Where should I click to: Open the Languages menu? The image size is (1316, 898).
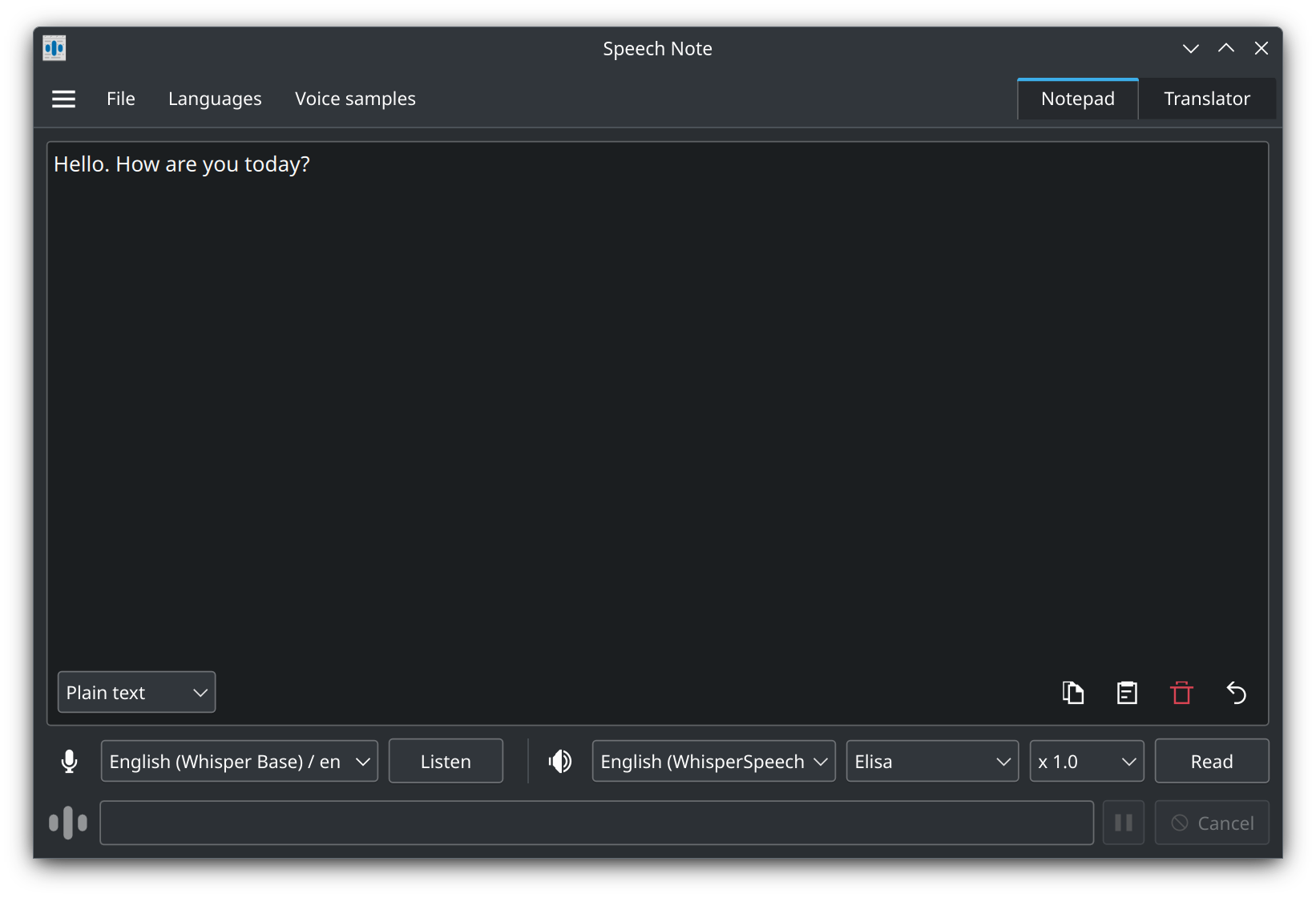point(215,99)
